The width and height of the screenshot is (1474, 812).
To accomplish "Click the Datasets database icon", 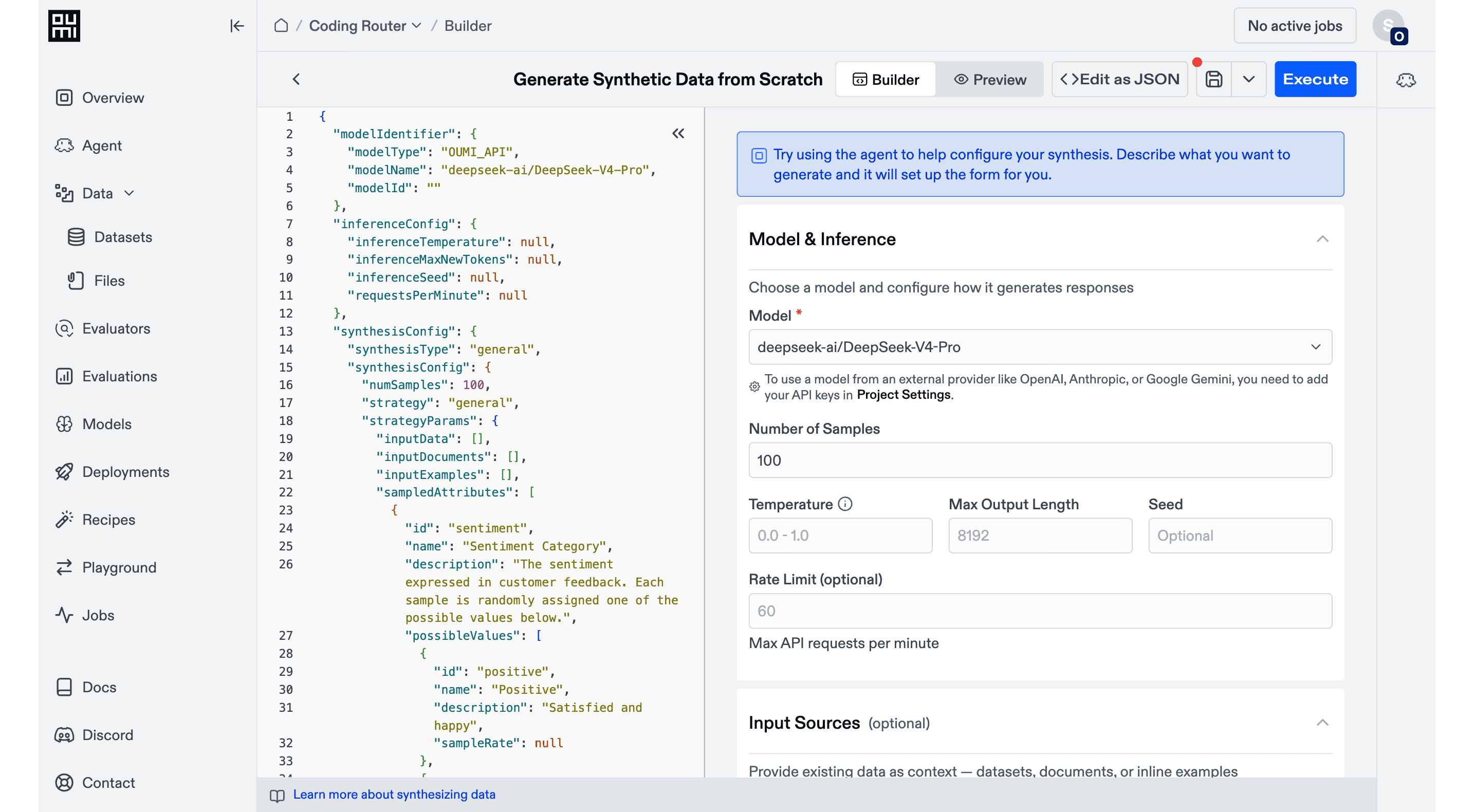I will pyautogui.click(x=76, y=237).
